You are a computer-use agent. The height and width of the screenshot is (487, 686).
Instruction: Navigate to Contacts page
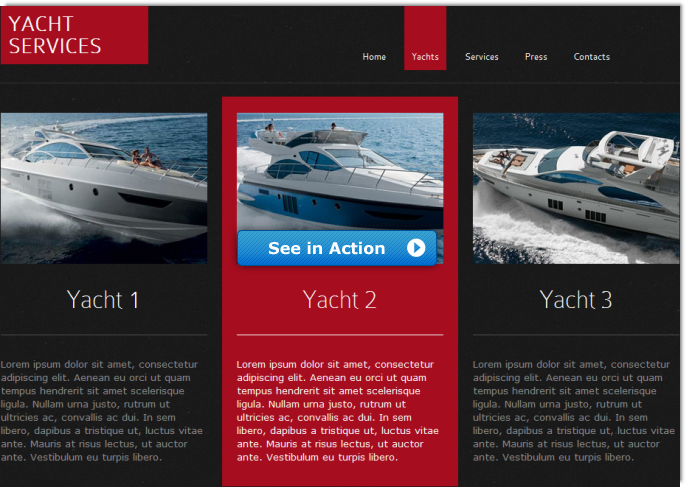592,57
